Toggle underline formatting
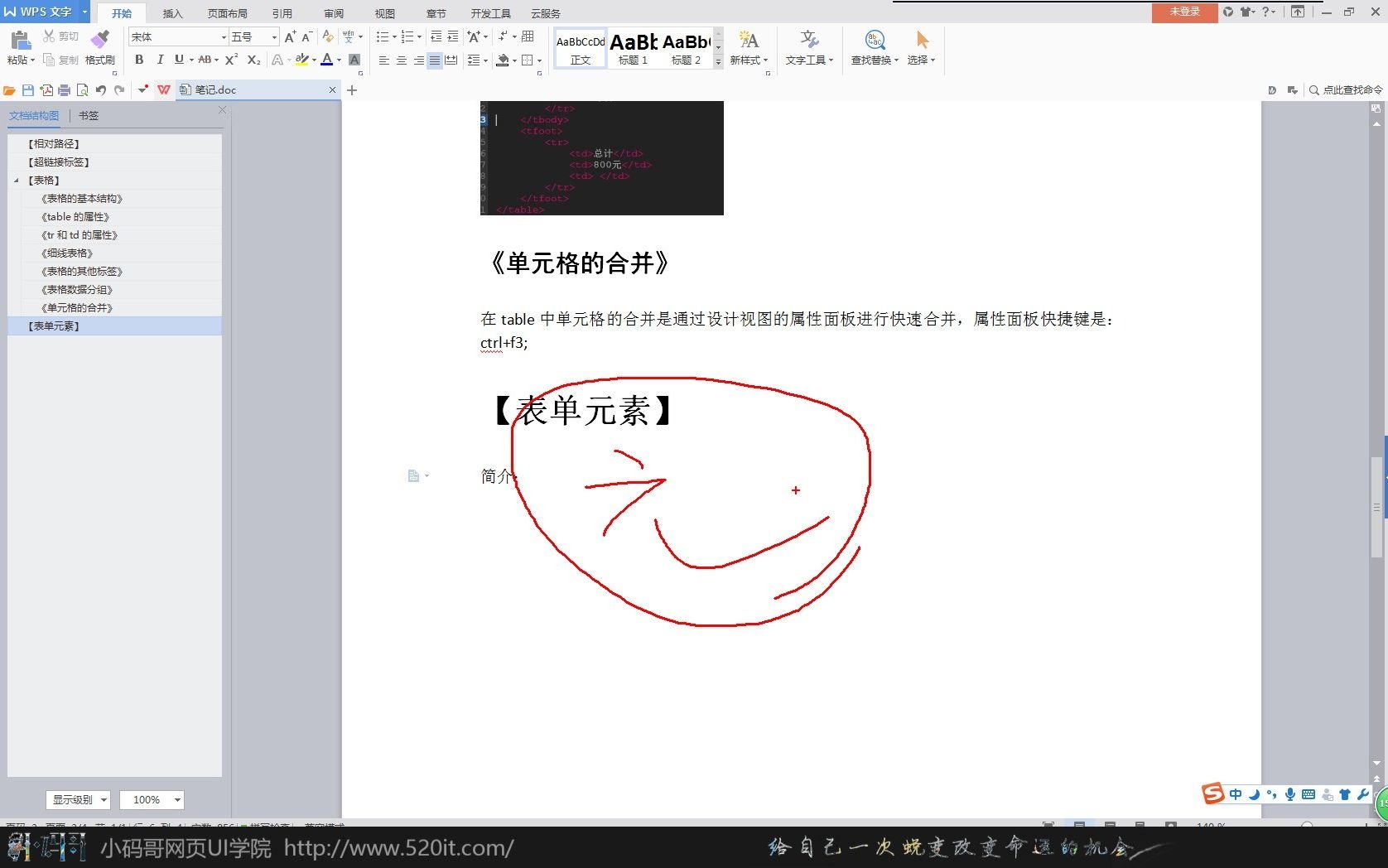The height and width of the screenshot is (868, 1388). 179,60
